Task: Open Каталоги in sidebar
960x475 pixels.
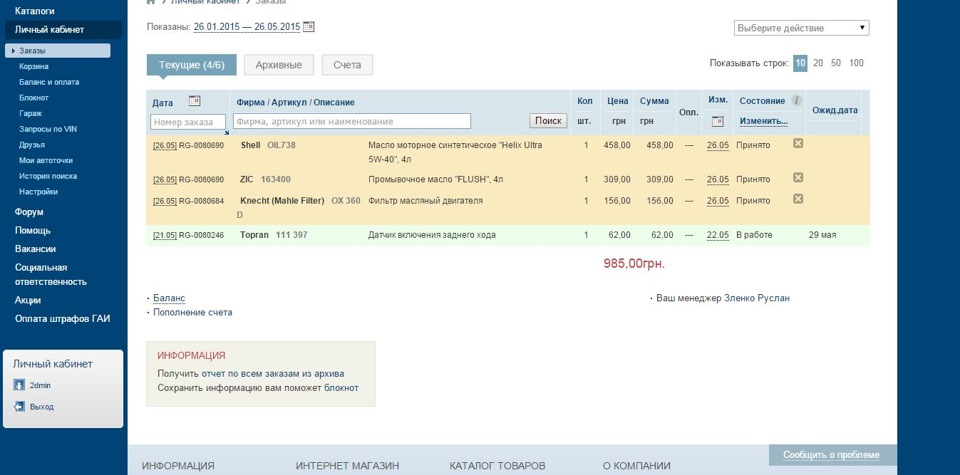Action: [x=34, y=11]
